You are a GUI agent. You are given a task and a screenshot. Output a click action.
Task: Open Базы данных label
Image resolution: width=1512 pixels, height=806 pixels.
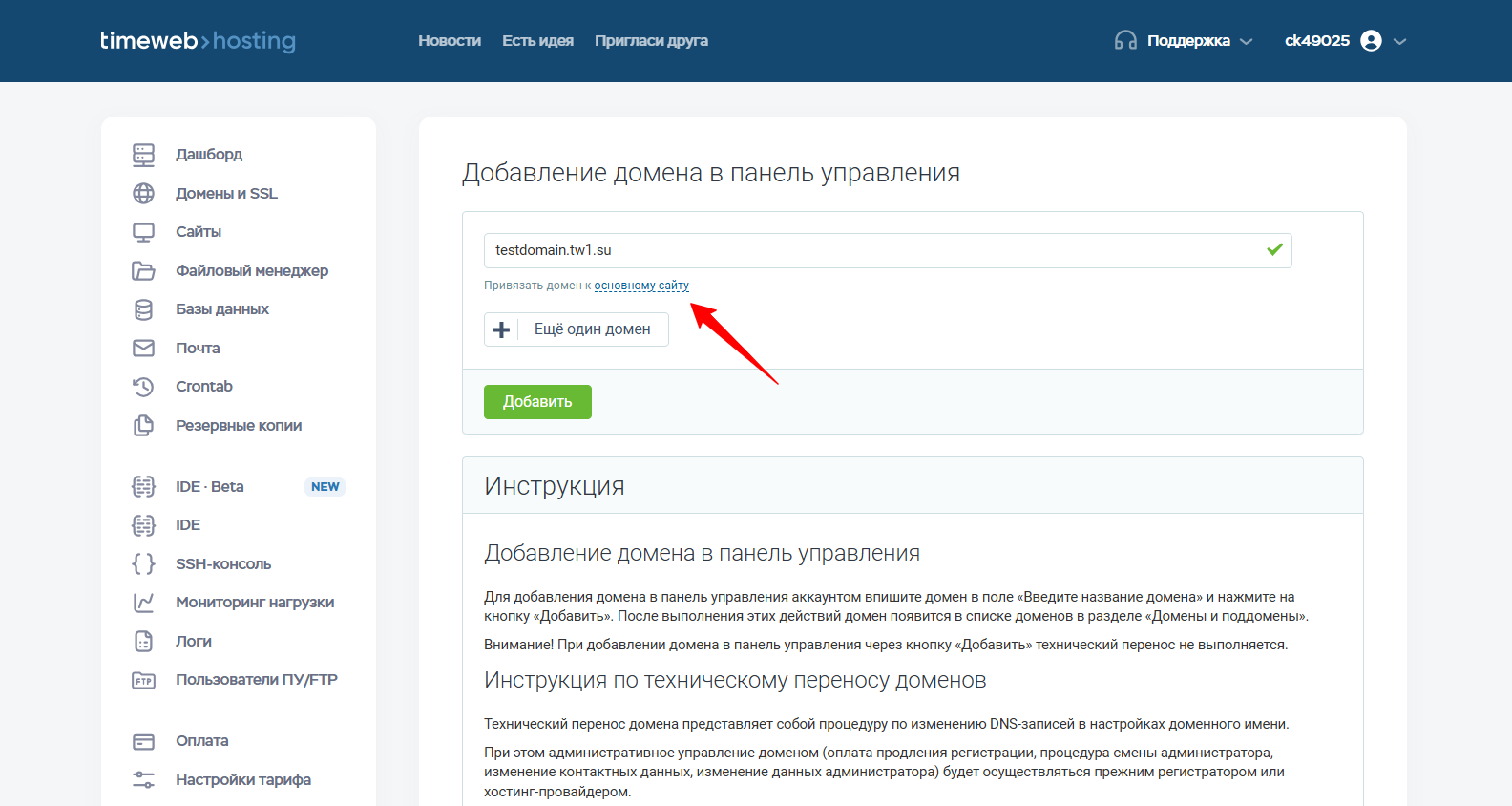point(222,309)
